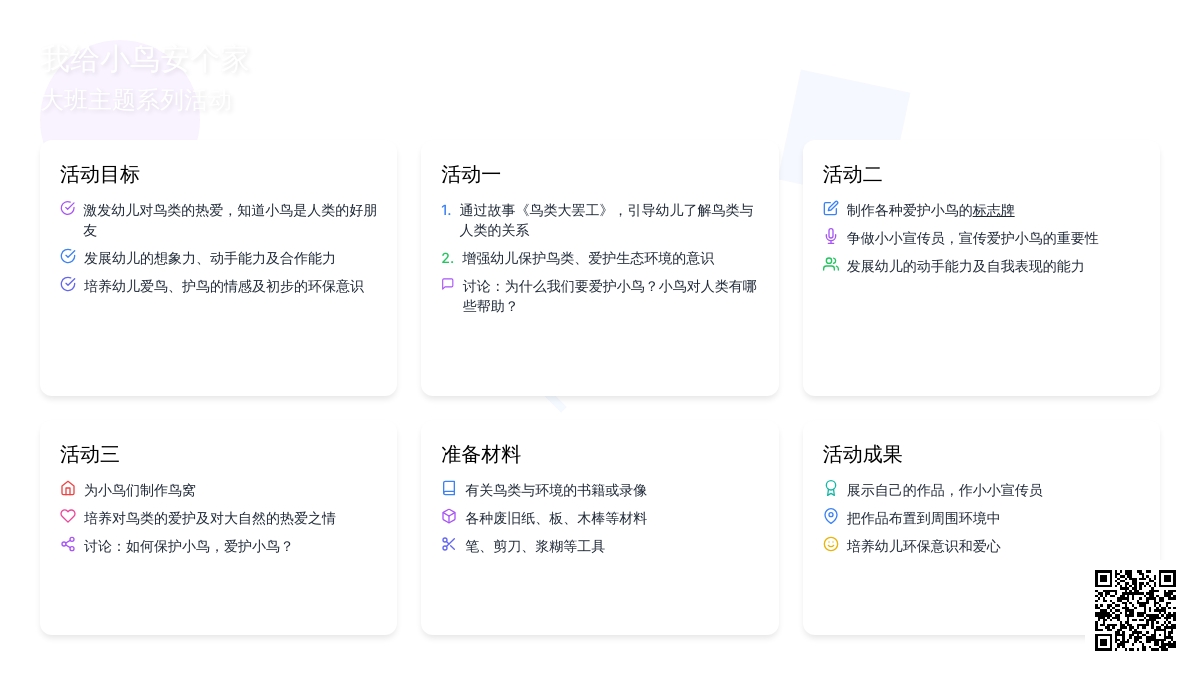
Task: Click the 活动成果 card heading
Action: tap(863, 454)
